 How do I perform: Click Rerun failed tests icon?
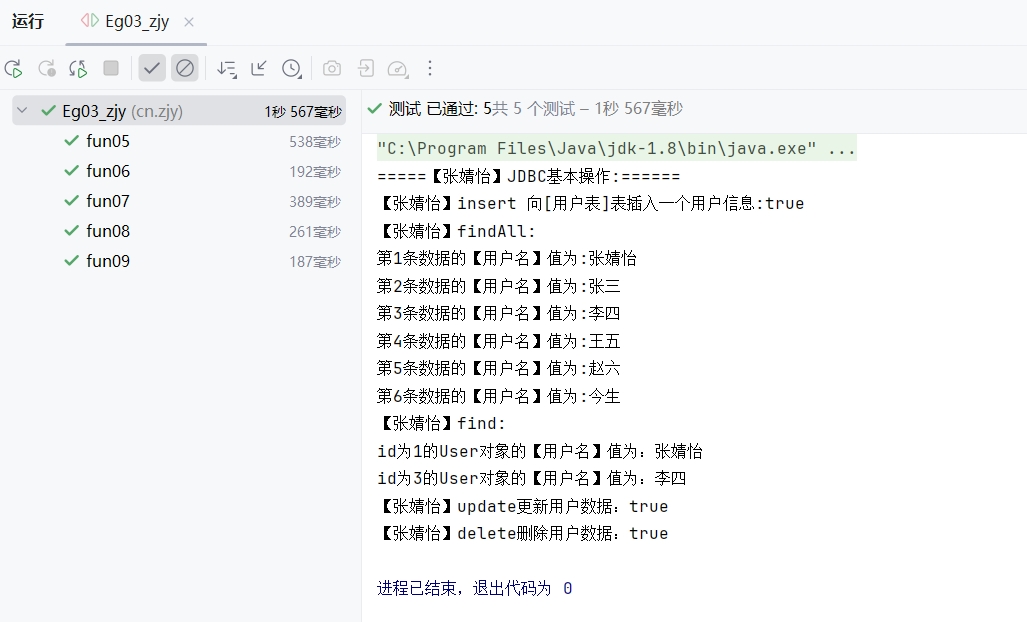pyautogui.click(x=46, y=68)
